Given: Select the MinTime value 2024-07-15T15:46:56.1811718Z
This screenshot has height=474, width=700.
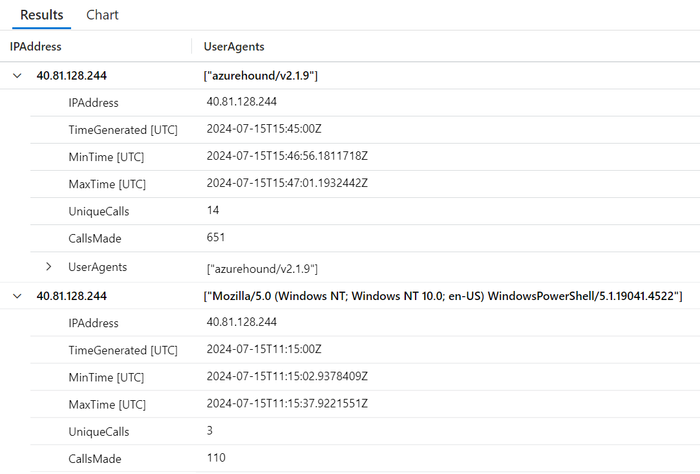Looking at the screenshot, I should 287,157.
